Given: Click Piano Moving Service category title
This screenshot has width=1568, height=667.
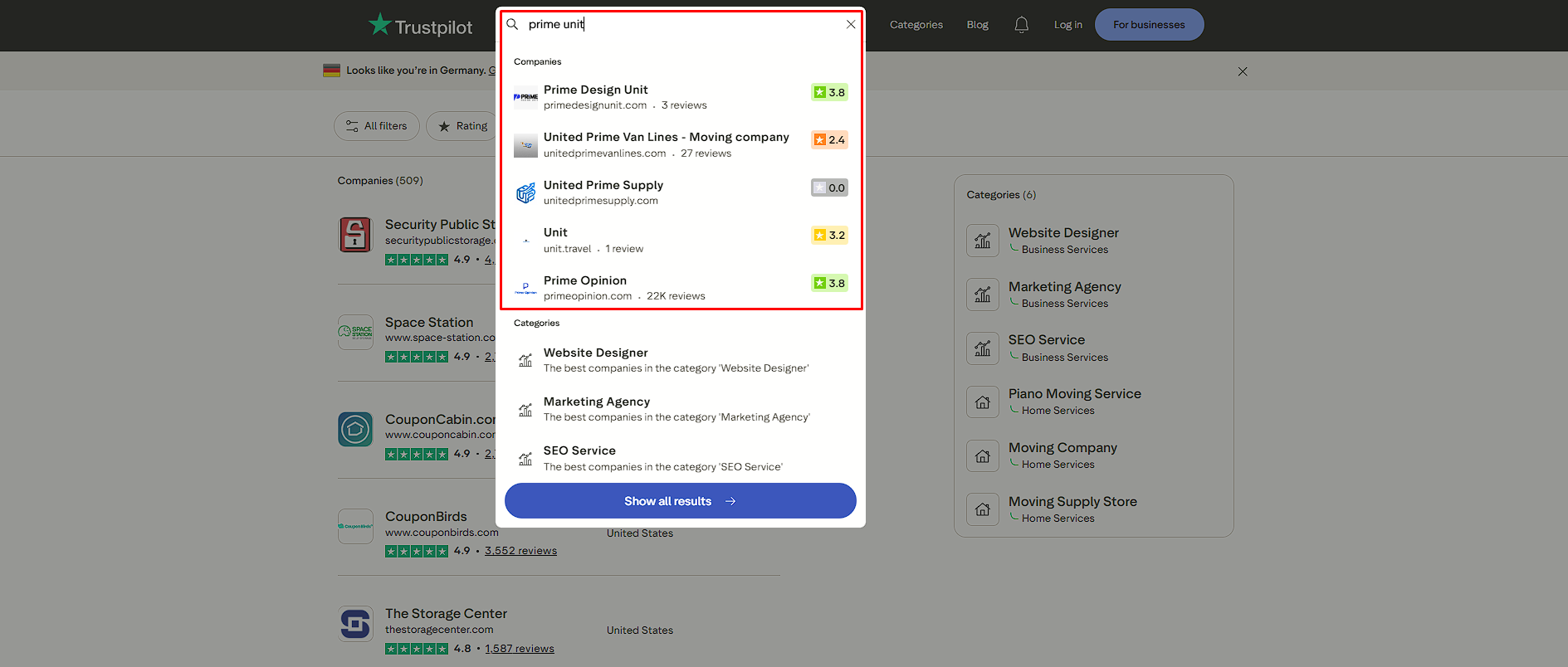Looking at the screenshot, I should tap(1075, 393).
